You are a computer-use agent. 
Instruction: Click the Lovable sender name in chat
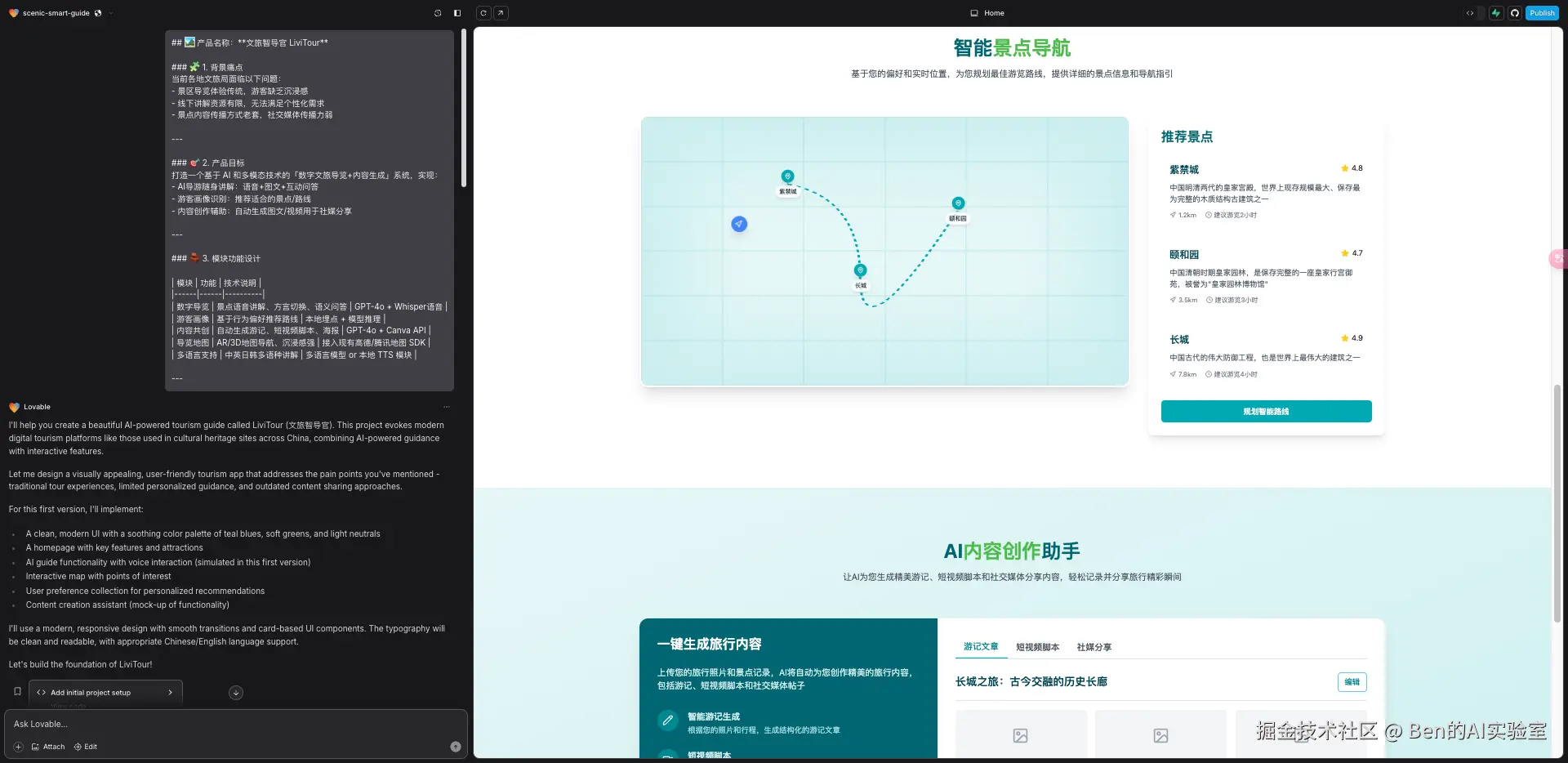point(37,407)
